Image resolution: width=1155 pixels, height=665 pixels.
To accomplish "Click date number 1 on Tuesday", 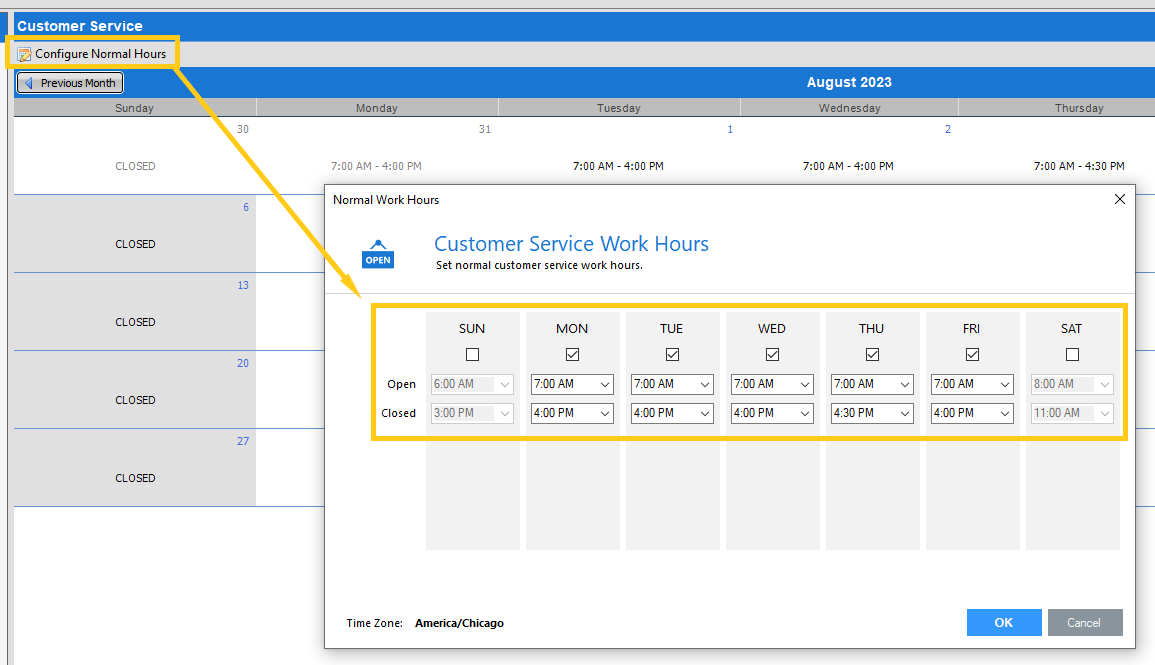I will [730, 129].
